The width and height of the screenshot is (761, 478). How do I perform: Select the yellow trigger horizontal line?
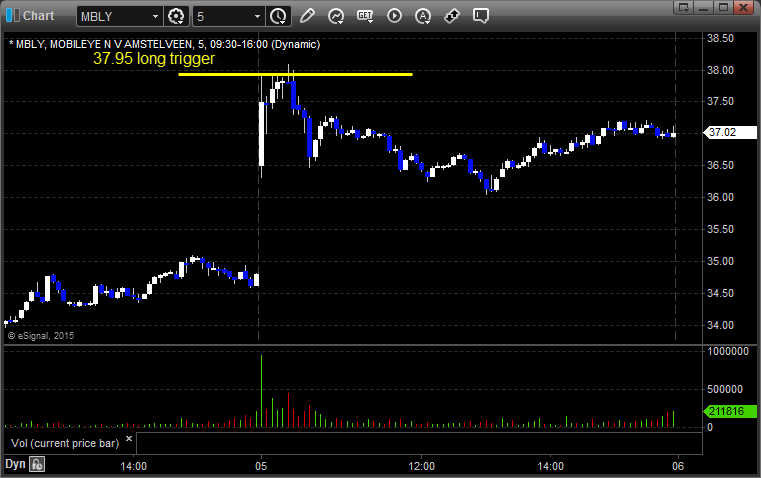pos(295,74)
